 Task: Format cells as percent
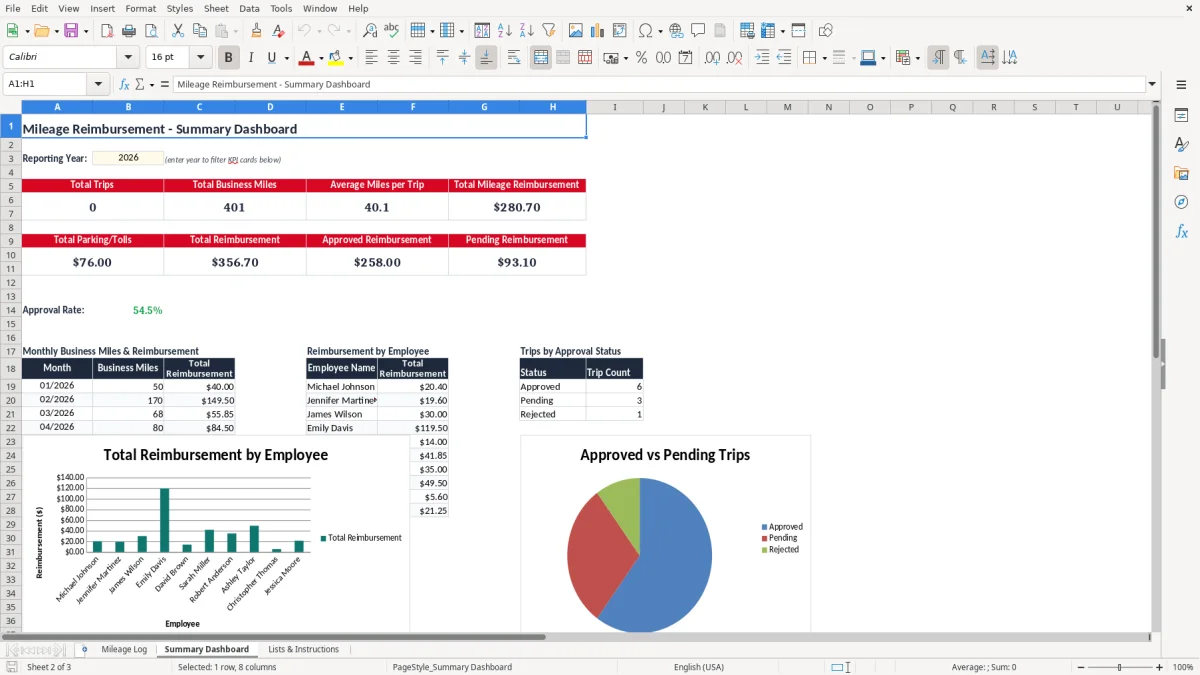[x=641, y=58]
